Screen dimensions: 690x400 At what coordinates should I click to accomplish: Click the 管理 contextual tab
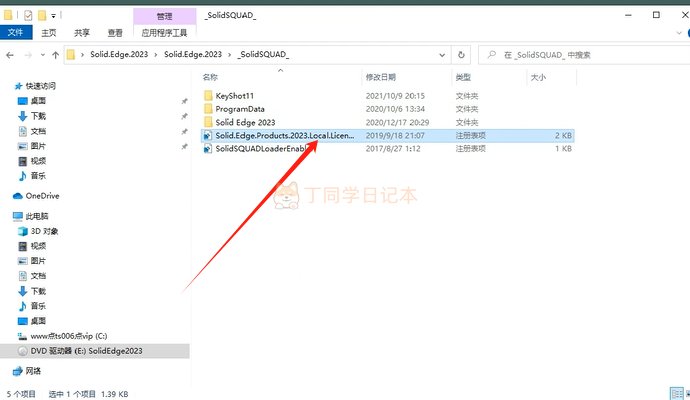click(164, 16)
